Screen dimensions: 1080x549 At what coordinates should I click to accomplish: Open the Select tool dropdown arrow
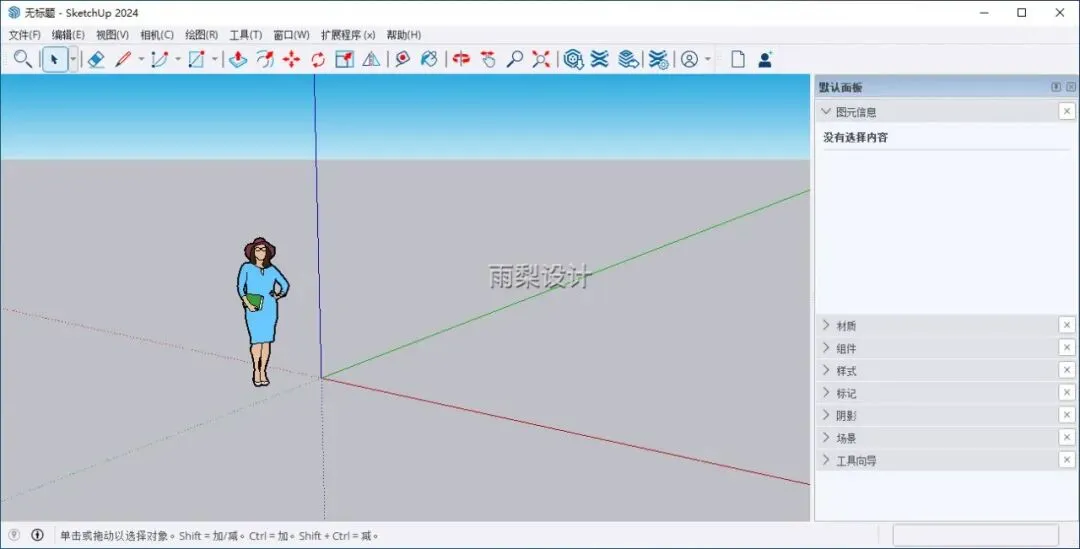(72, 59)
